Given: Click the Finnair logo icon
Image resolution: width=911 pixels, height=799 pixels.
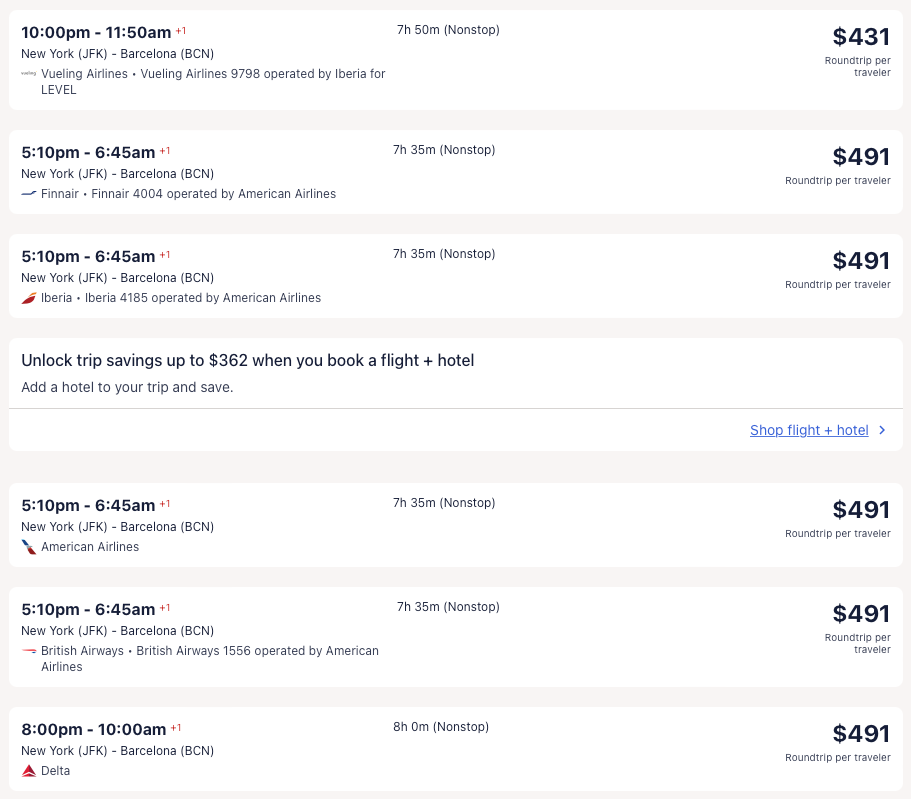Looking at the screenshot, I should click(x=29, y=194).
